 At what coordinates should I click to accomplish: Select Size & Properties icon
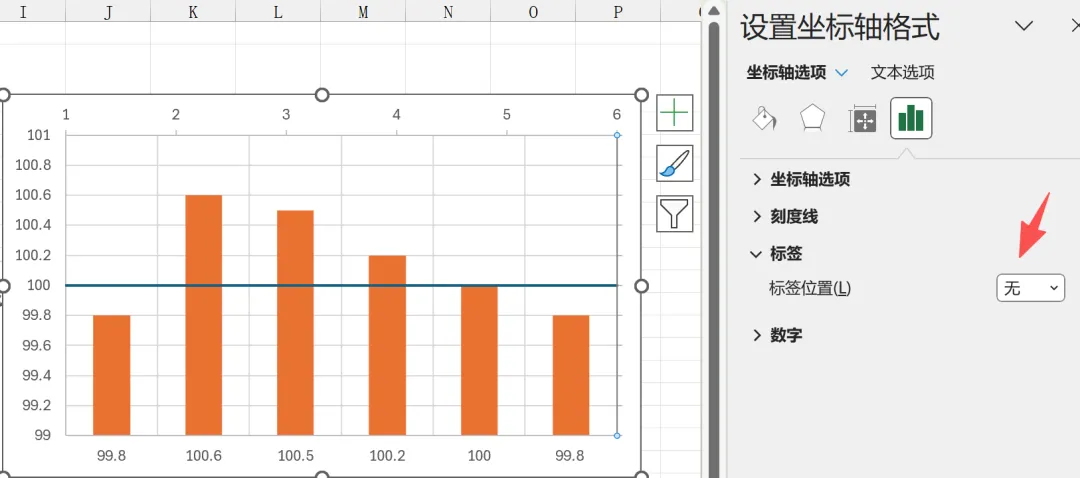pyautogui.click(x=862, y=120)
